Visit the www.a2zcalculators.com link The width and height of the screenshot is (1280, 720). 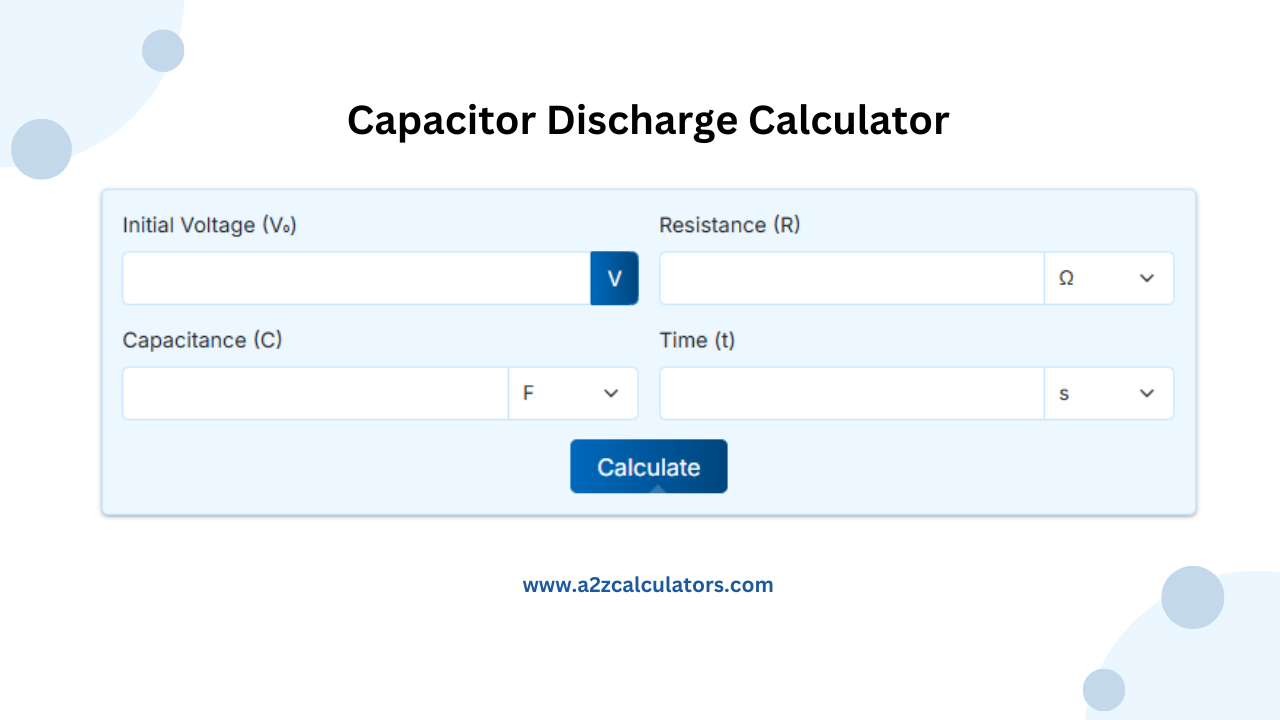[648, 584]
